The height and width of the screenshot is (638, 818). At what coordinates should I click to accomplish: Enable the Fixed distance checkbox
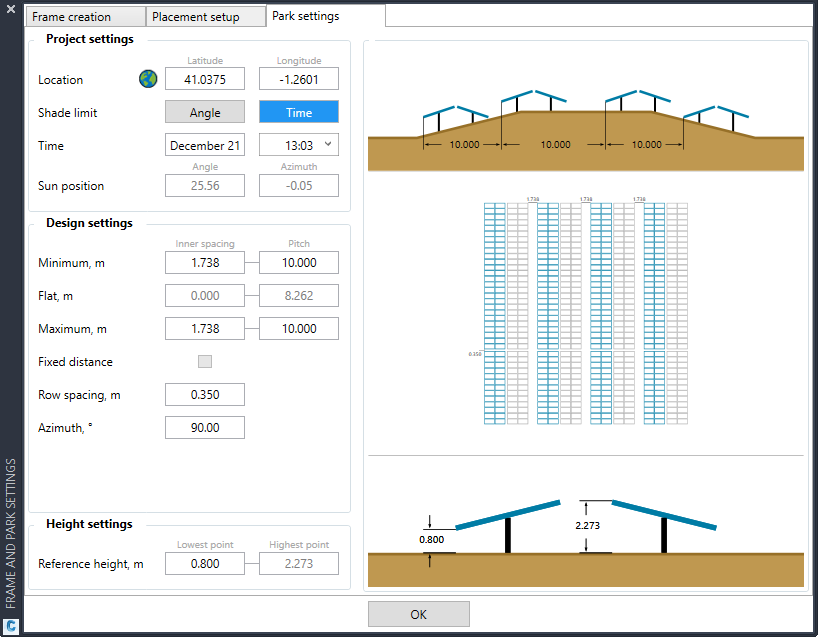pos(204,361)
